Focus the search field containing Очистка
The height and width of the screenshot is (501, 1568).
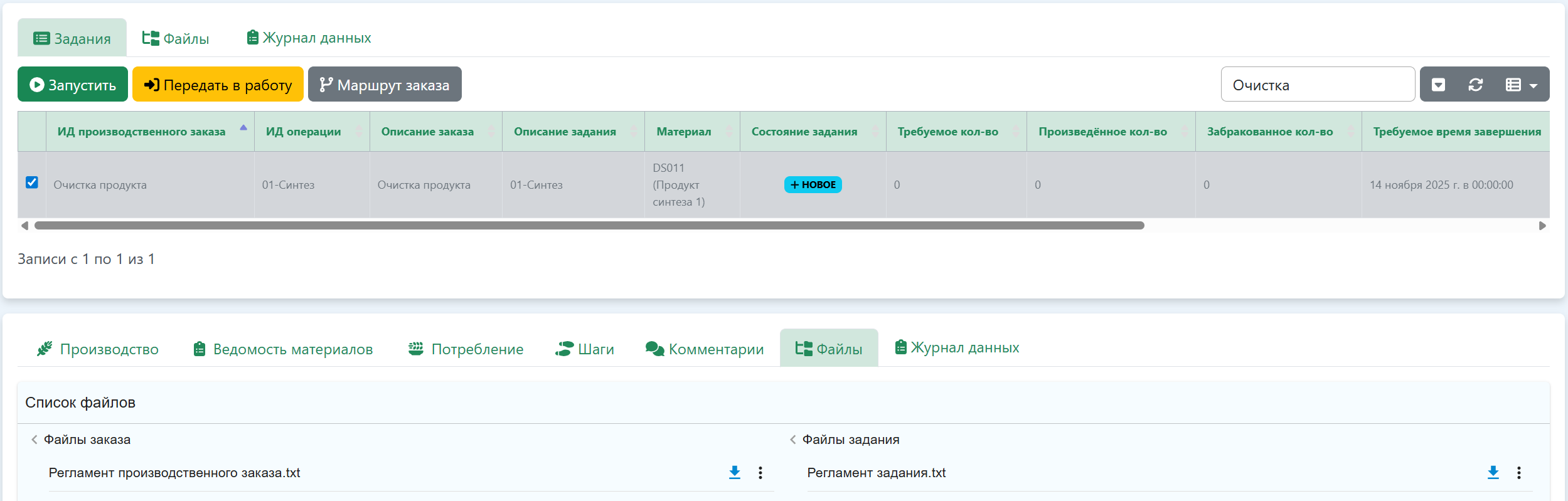(x=1318, y=85)
